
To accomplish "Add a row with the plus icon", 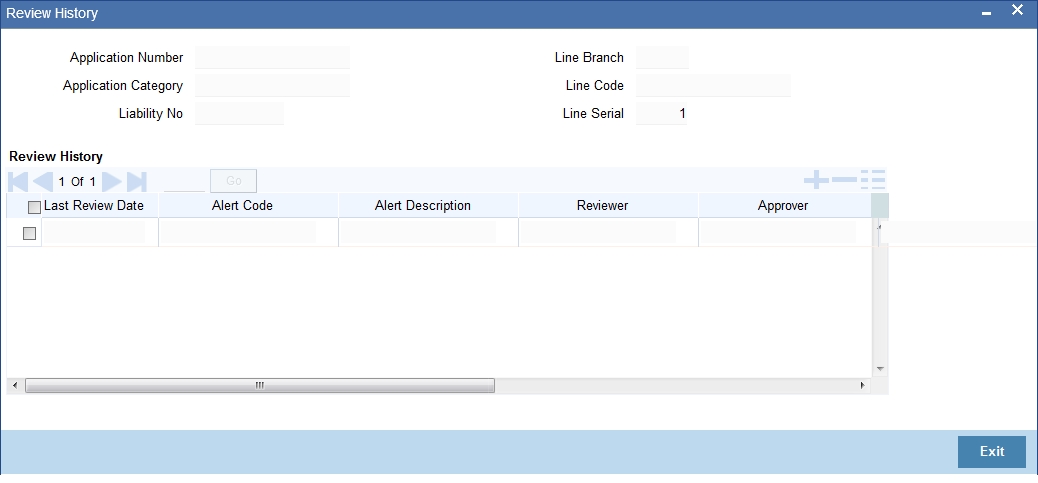I will [x=816, y=179].
